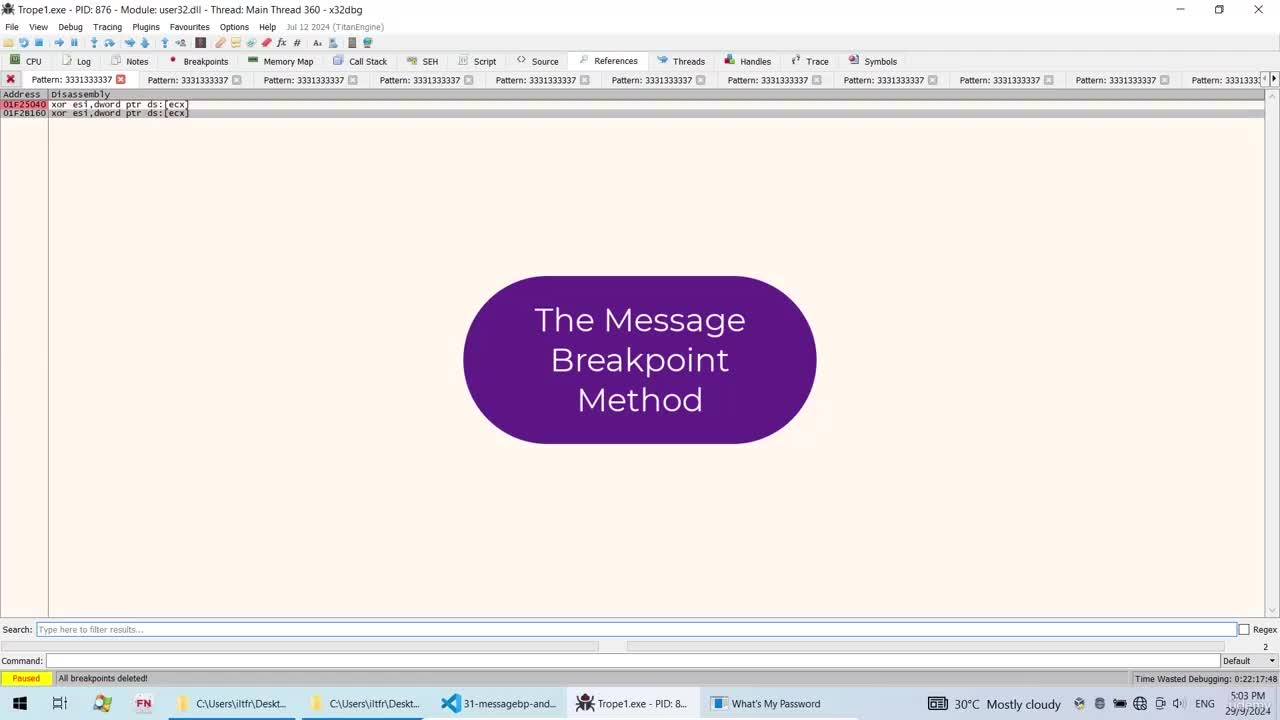The height and width of the screenshot is (720, 1280).
Task: Open the View menu
Action: [x=38, y=27]
